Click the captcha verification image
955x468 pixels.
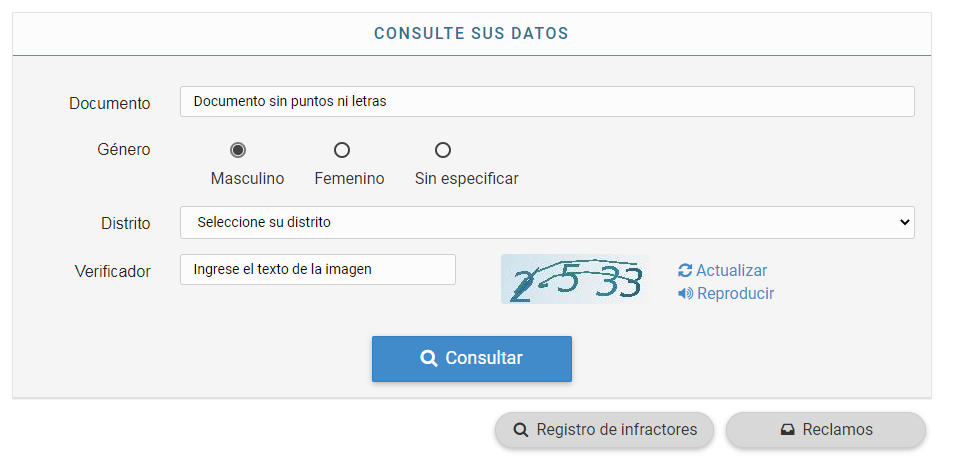(575, 280)
